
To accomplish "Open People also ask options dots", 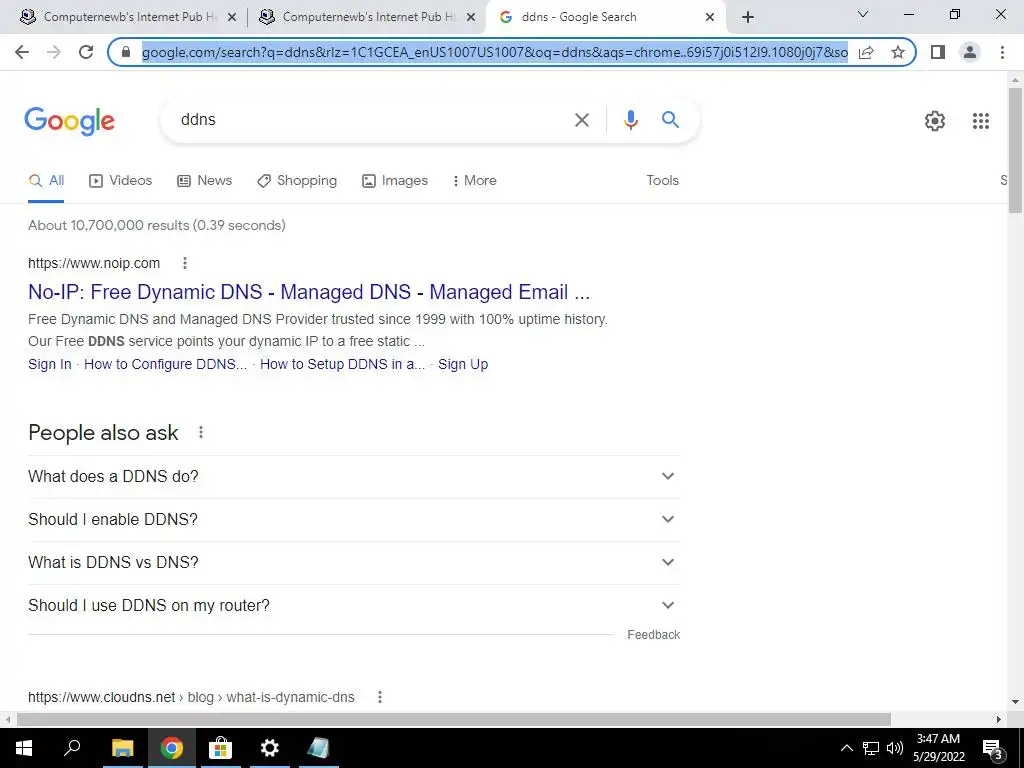I will (x=201, y=432).
